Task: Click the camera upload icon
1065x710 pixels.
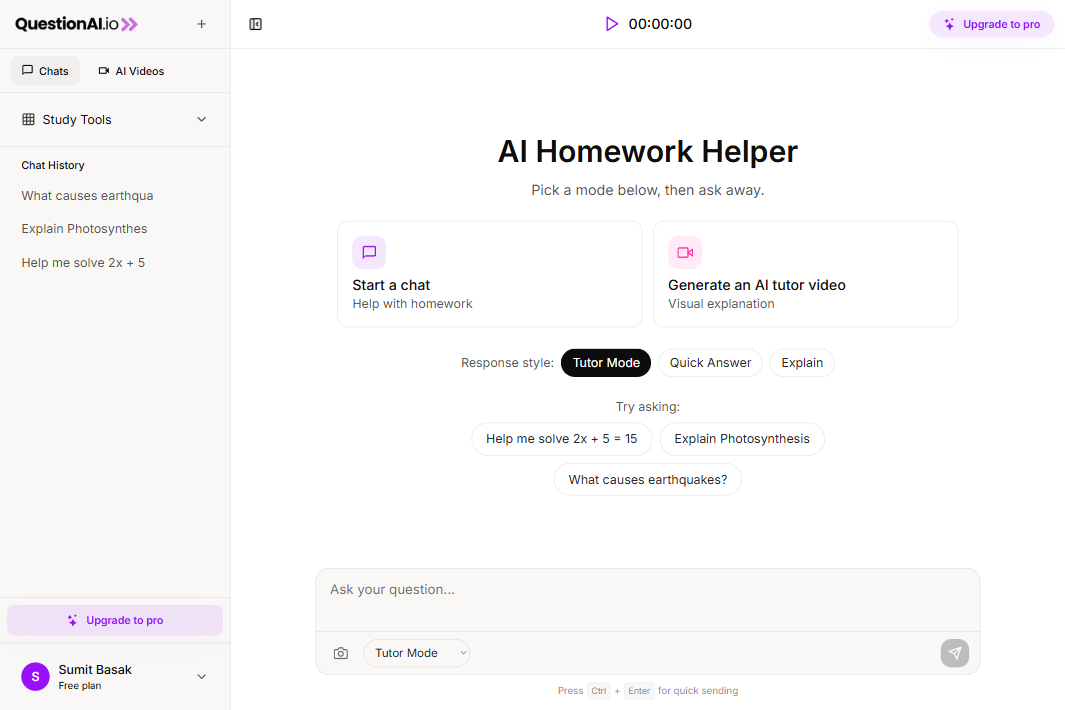Action: coord(341,653)
